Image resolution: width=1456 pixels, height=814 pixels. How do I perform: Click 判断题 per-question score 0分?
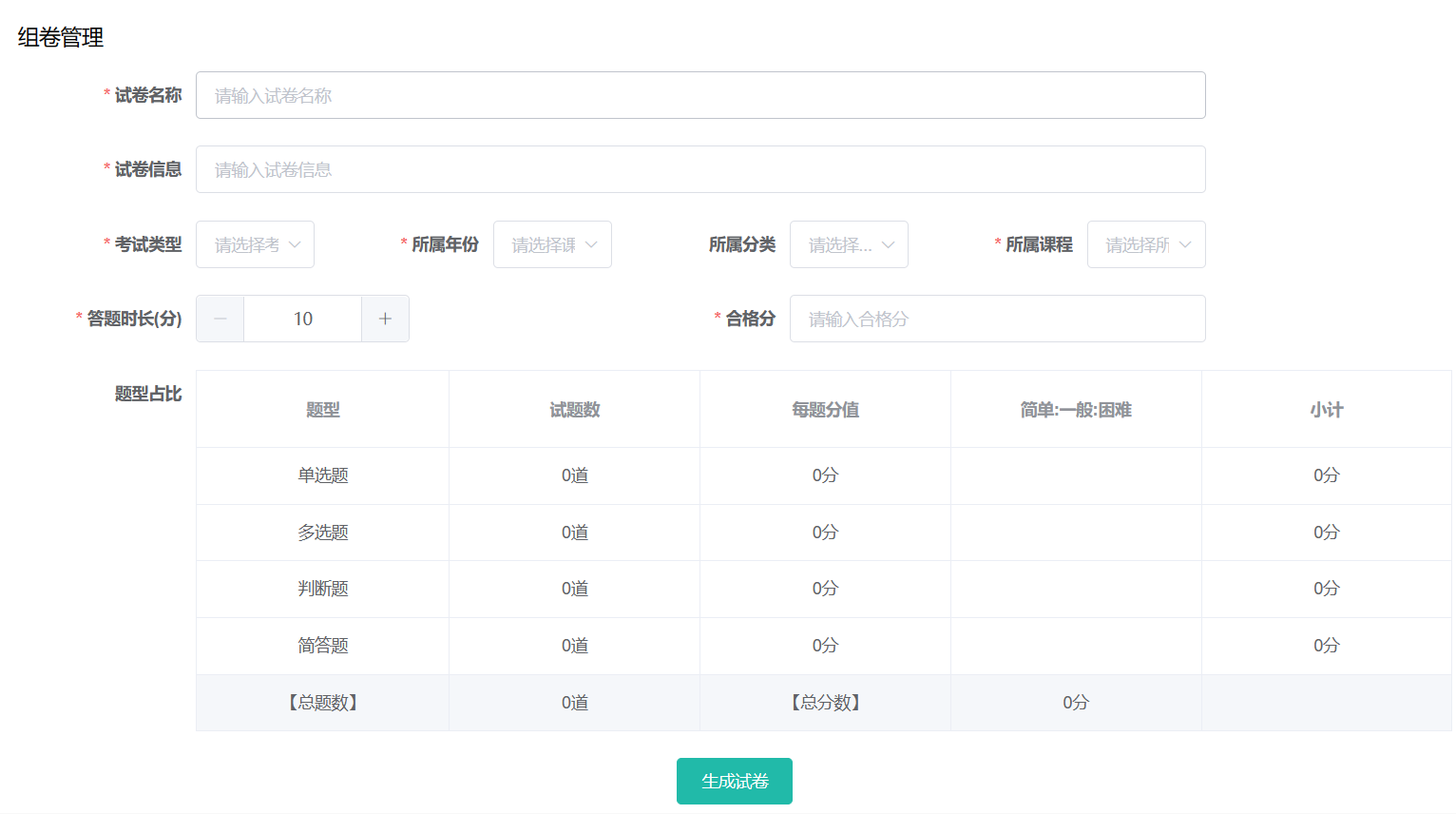coord(825,589)
